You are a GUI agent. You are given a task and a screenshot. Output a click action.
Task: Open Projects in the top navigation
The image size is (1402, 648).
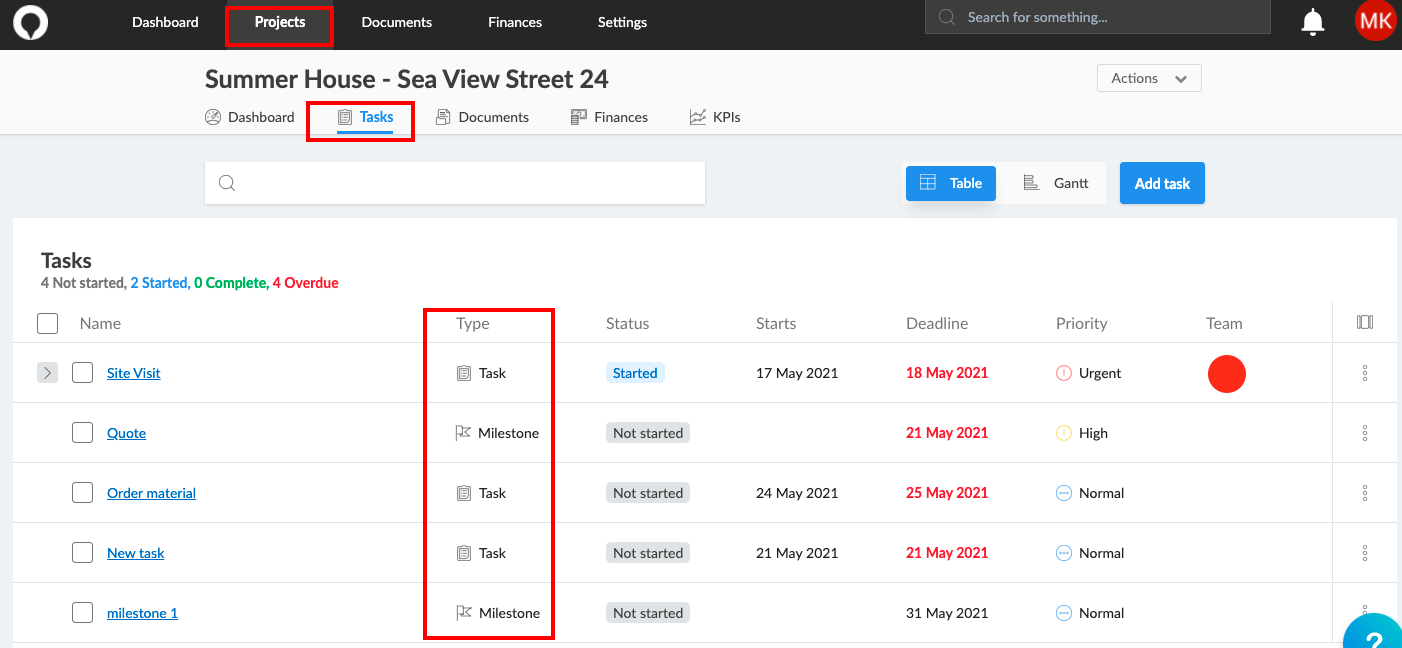(x=280, y=22)
